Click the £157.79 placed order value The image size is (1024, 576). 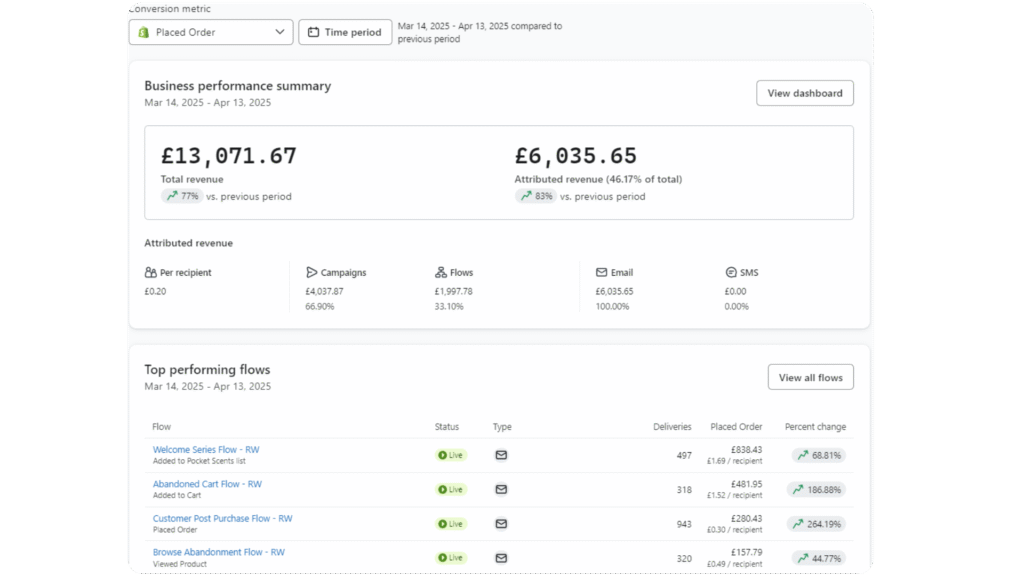tap(746, 552)
